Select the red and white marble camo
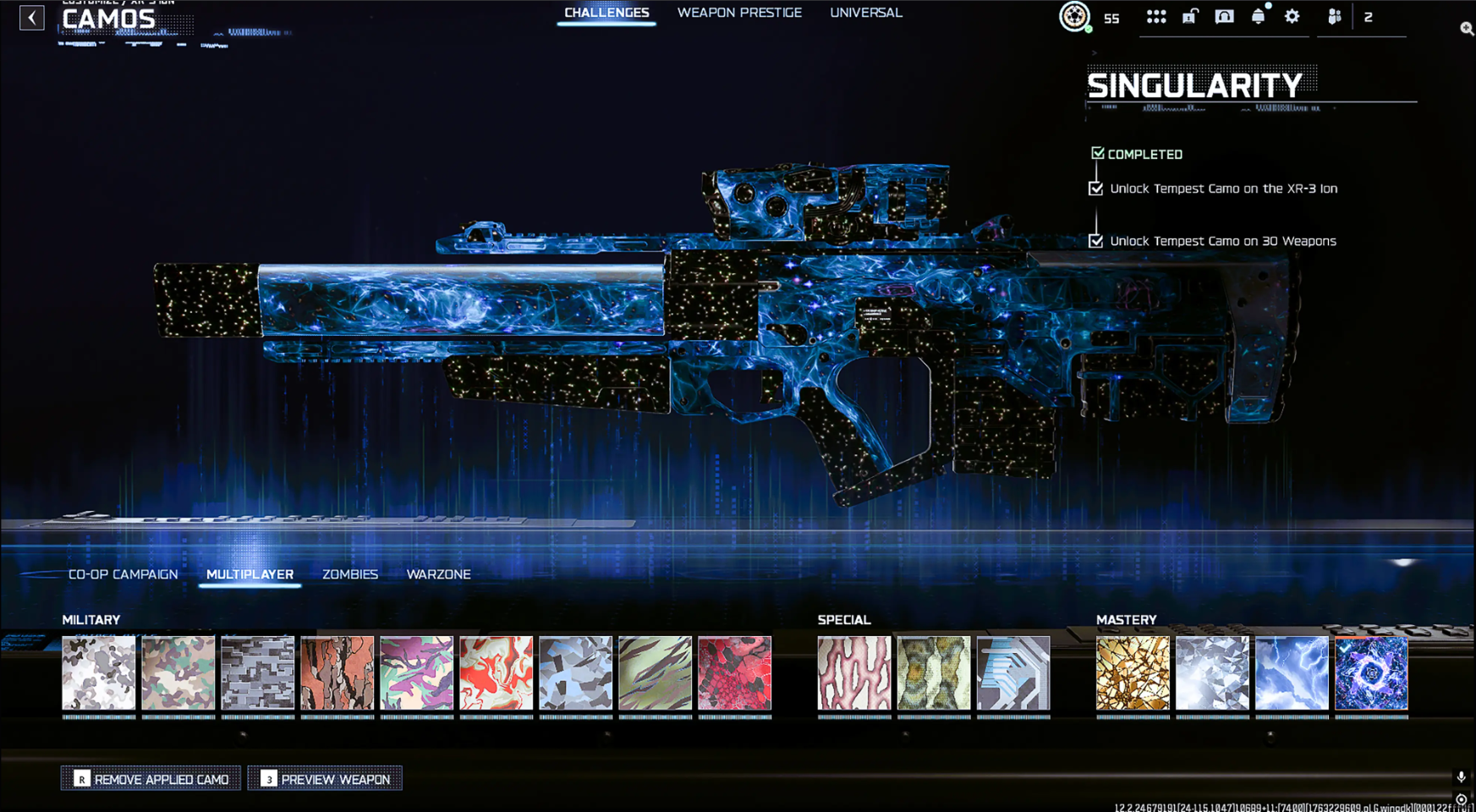 point(497,673)
